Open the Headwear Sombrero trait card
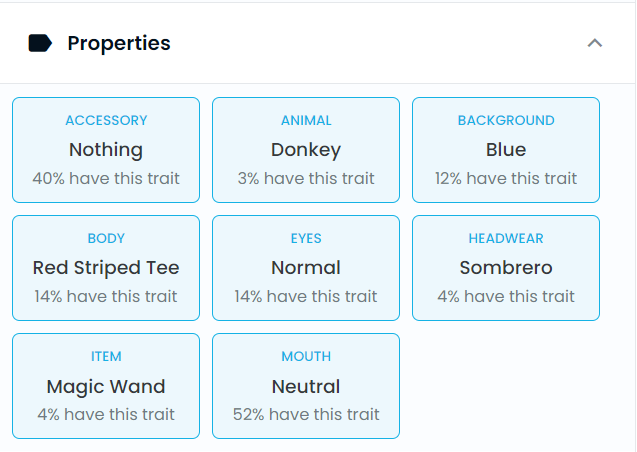 click(506, 268)
